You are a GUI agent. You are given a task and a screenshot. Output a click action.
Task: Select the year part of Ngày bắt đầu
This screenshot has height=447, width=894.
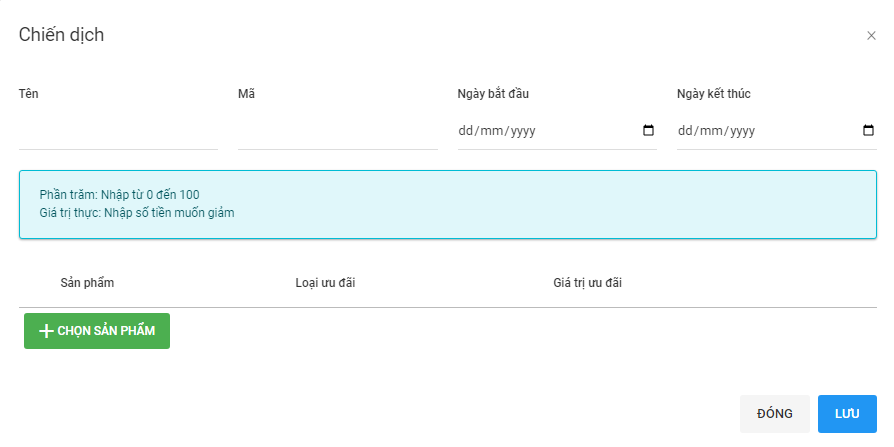click(x=523, y=131)
